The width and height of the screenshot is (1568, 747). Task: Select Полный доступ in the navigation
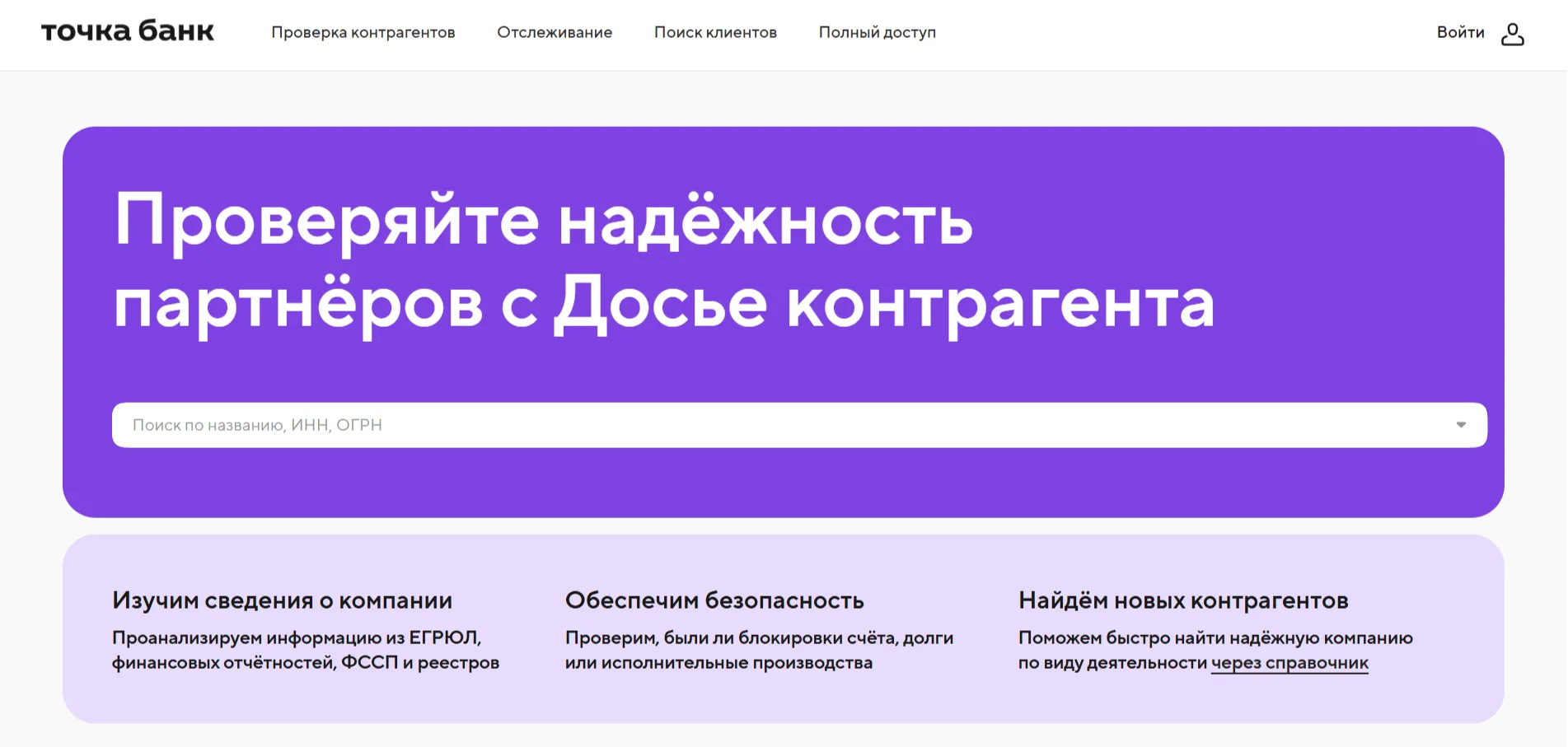tap(876, 32)
